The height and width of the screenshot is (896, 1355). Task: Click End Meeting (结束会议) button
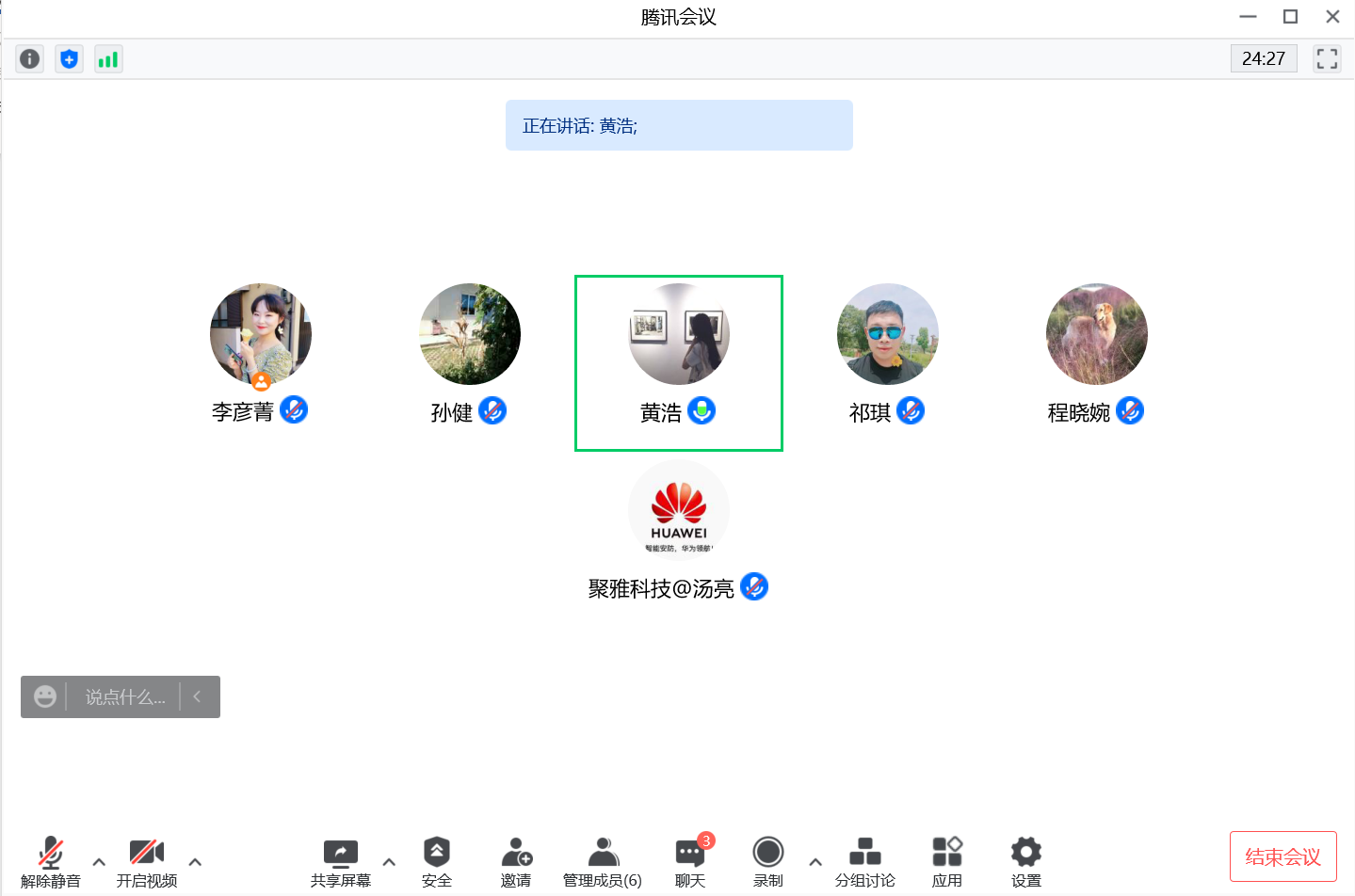point(1282,856)
